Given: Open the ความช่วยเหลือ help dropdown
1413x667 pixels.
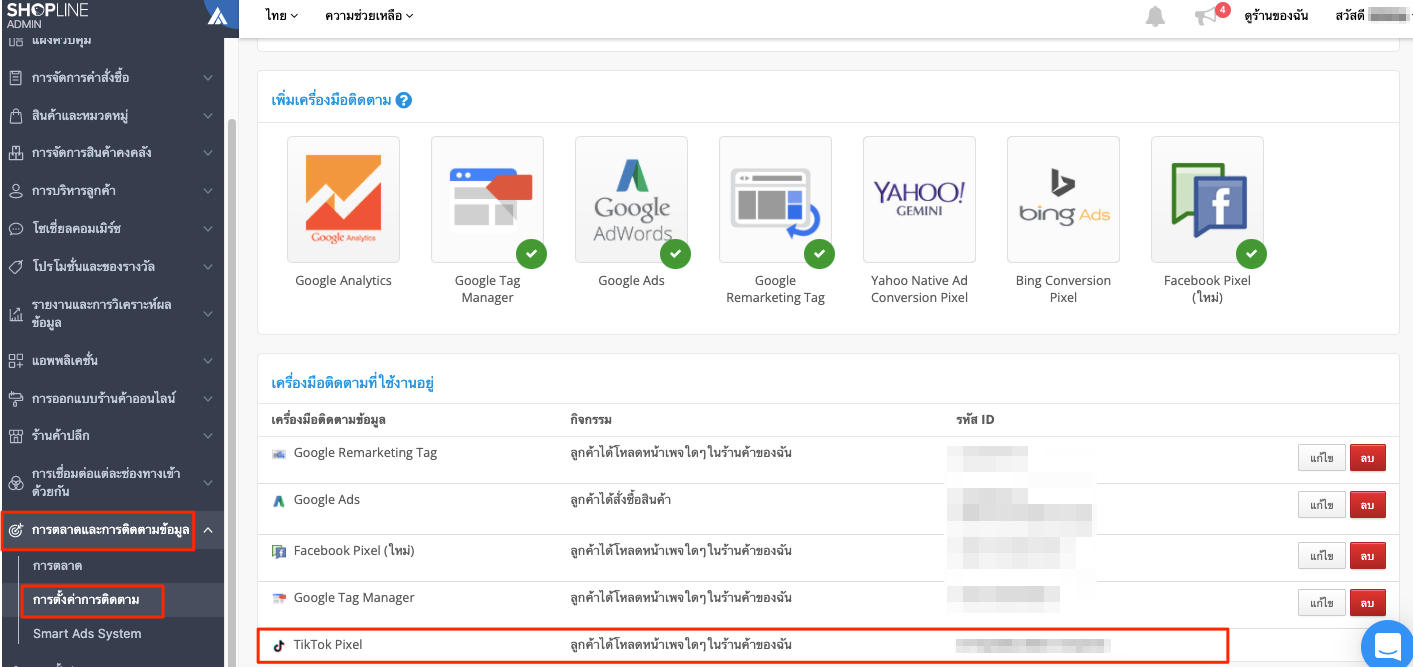Looking at the screenshot, I should coord(369,16).
